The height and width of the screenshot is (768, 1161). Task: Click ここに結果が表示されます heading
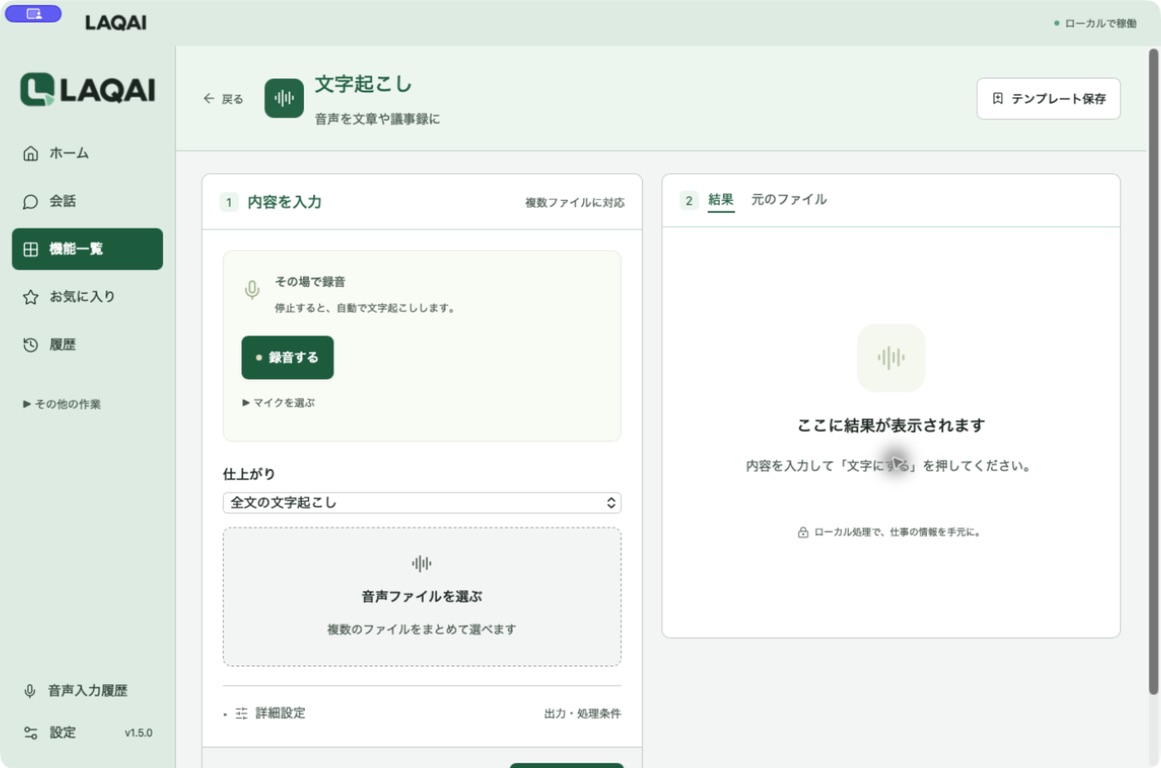pos(891,426)
